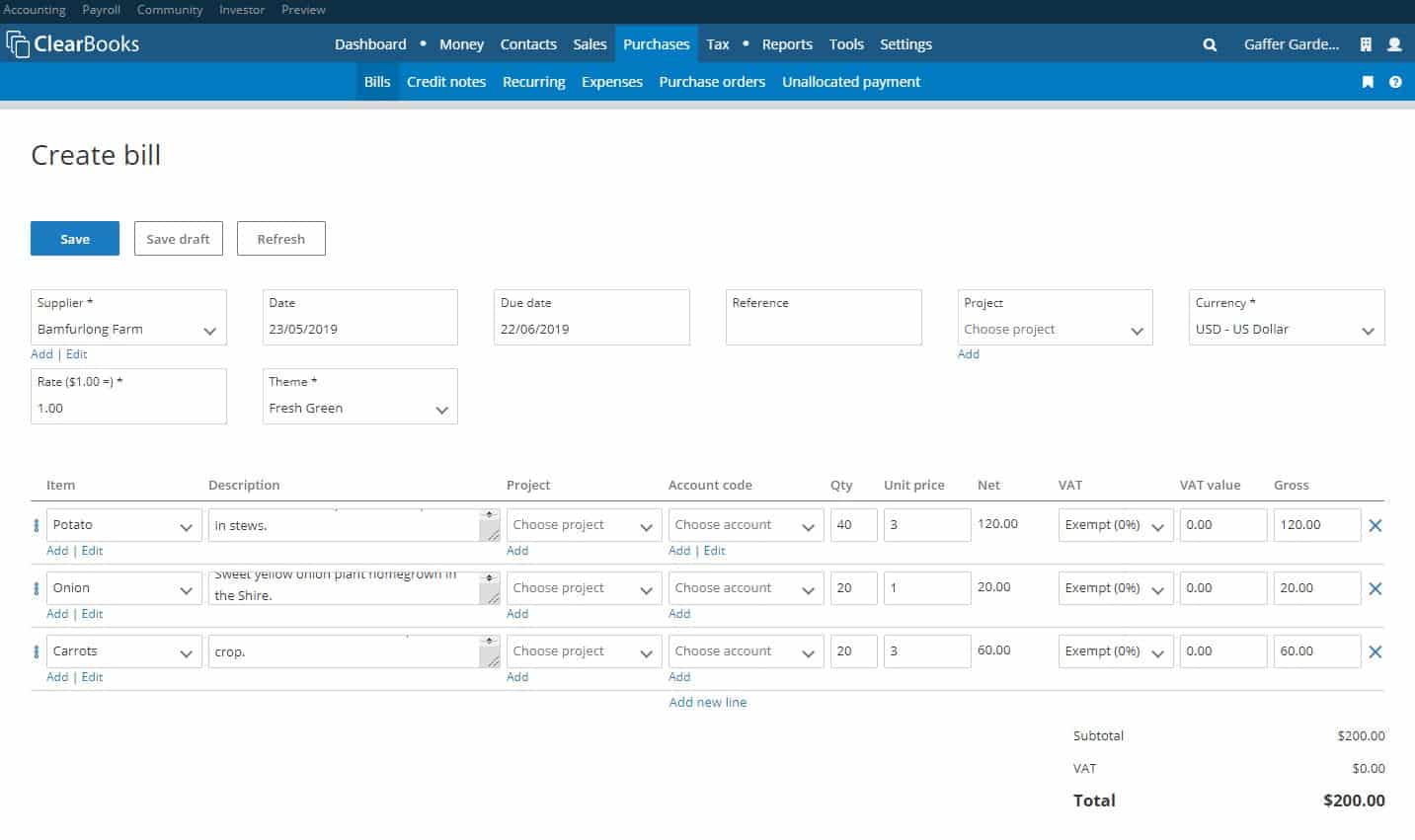This screenshot has width=1415, height=840.
Task: Switch to the Purchase orders tab
Action: tap(712, 82)
